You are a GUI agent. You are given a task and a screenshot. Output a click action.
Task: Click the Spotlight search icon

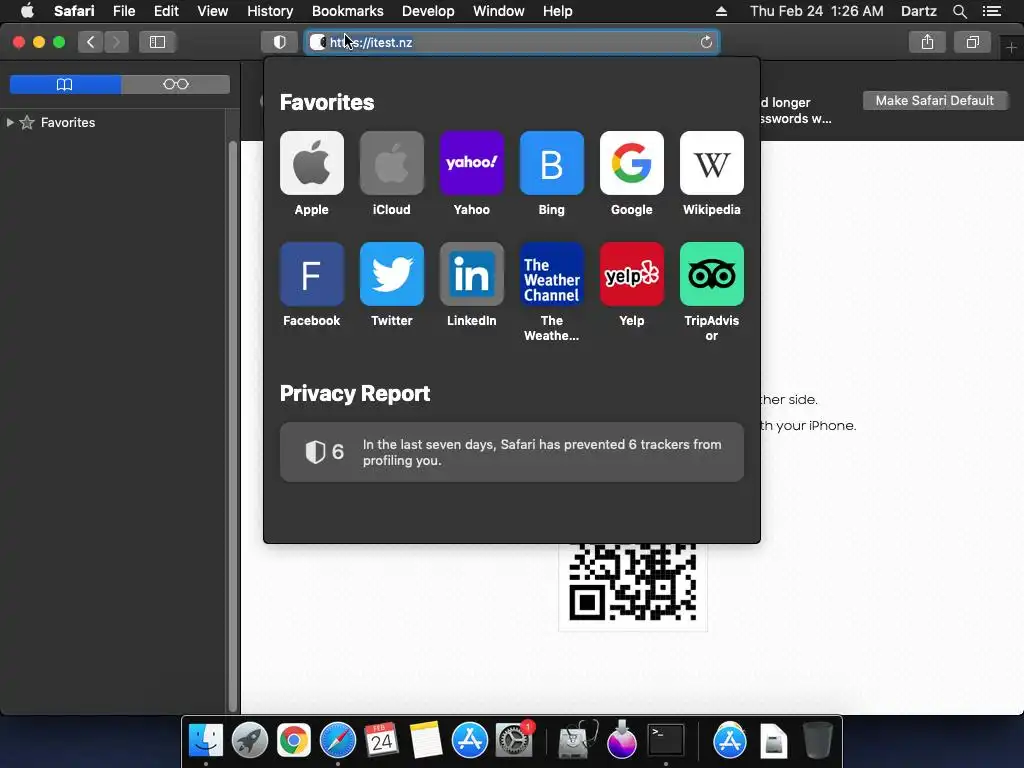click(x=960, y=11)
